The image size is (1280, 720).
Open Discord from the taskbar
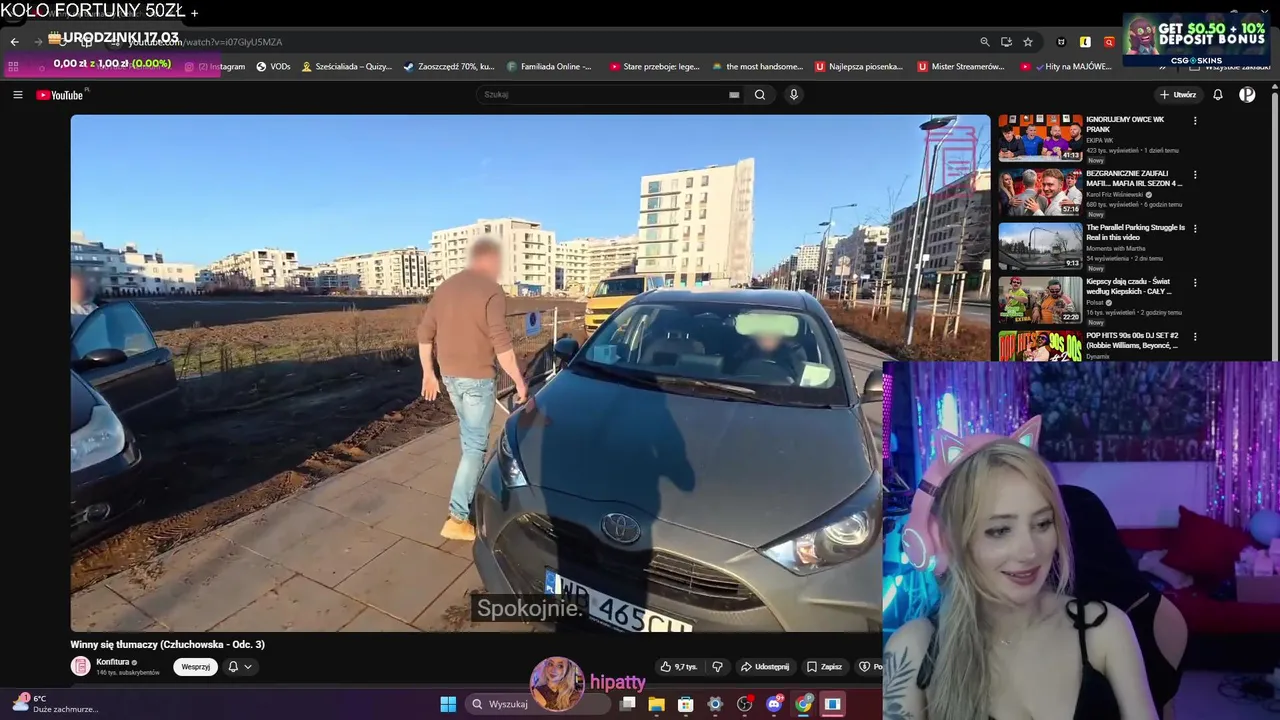(774, 704)
